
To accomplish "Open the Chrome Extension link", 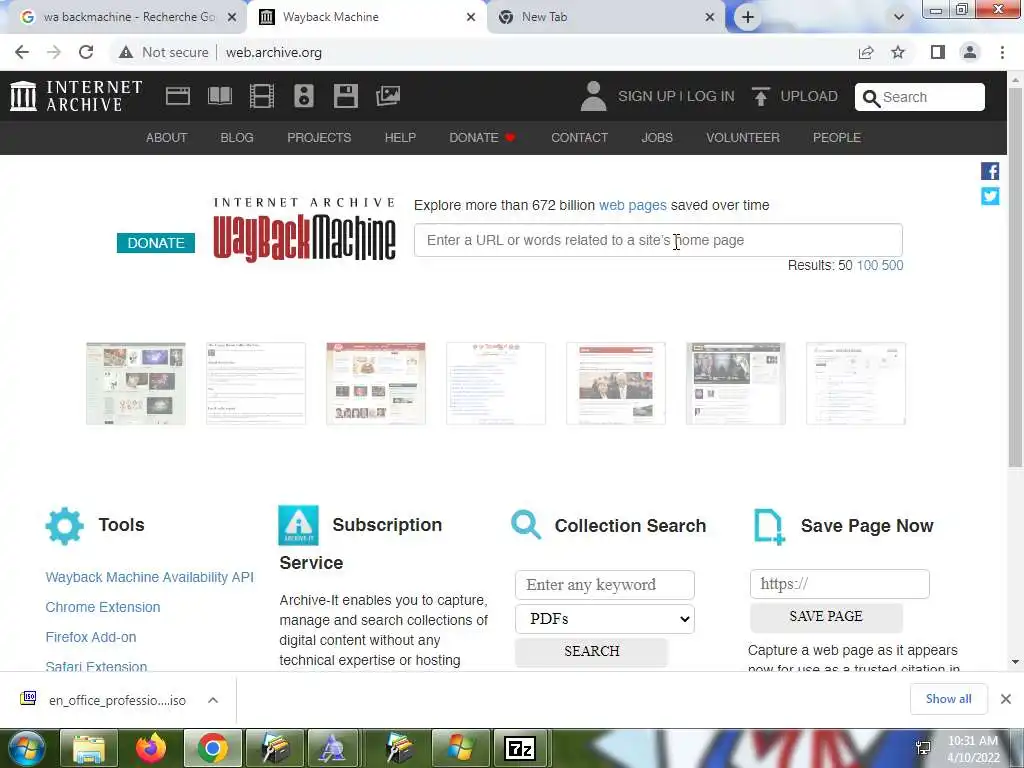I will click(103, 607).
